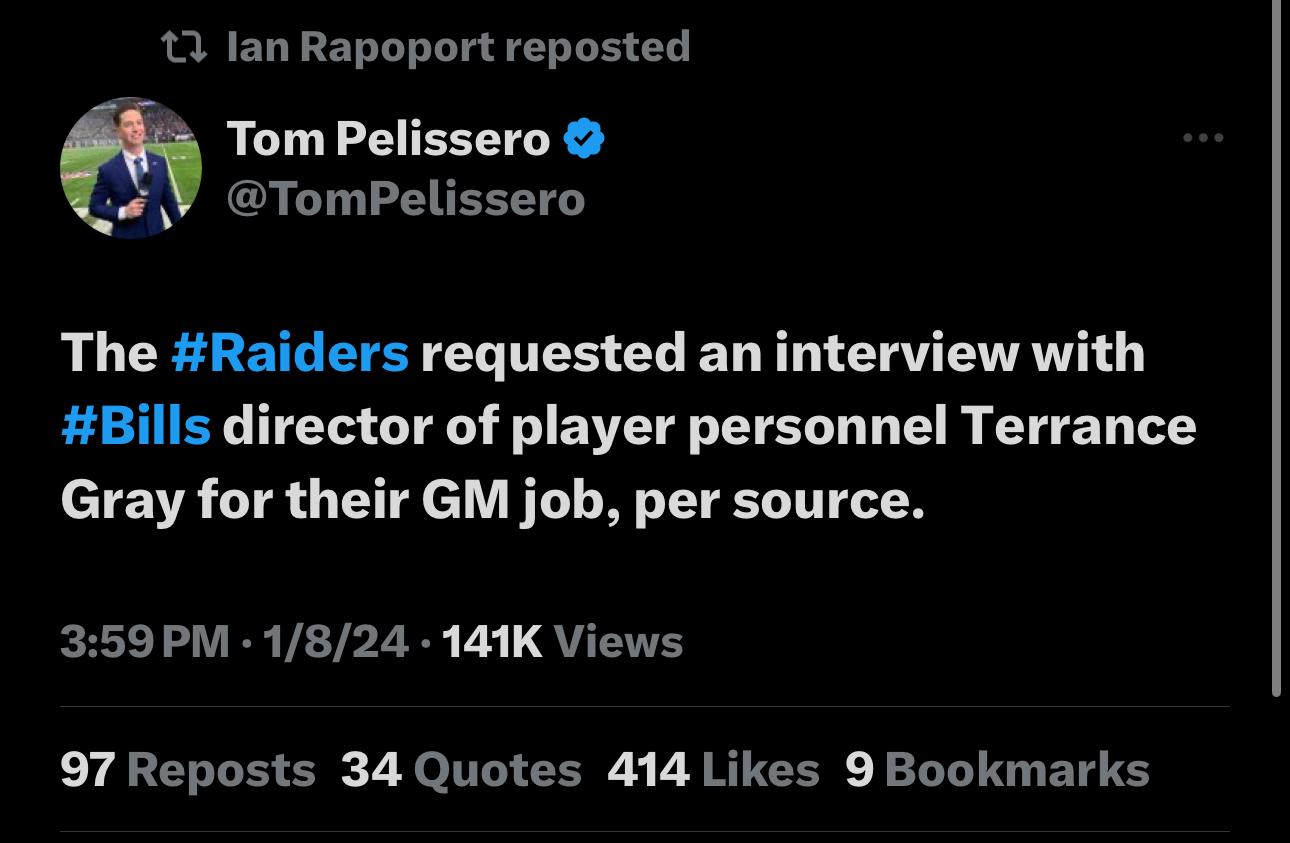
Task: Click the 9 Bookmarks count
Action: 997,770
